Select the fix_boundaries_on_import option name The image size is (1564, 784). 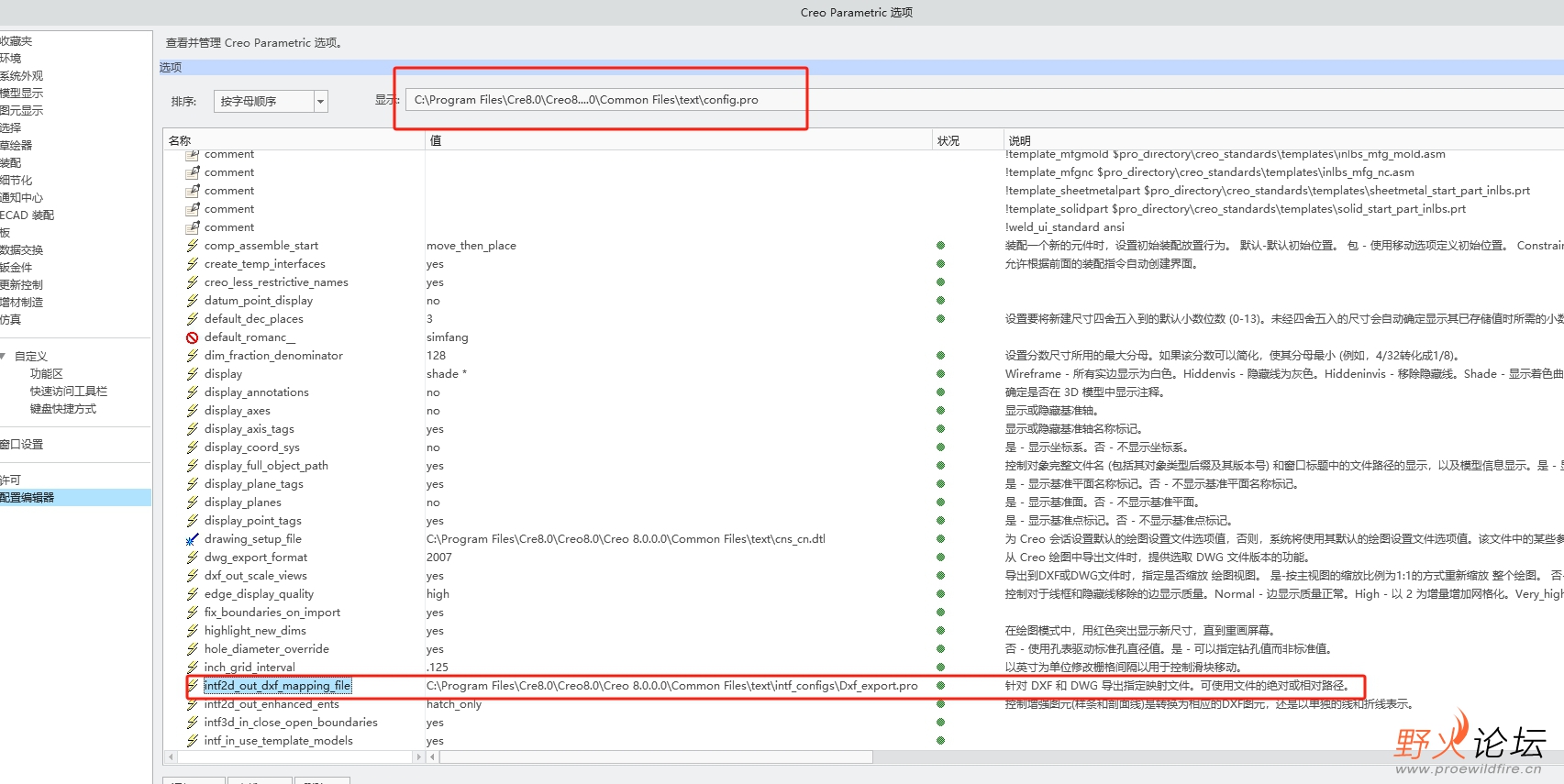272,613
